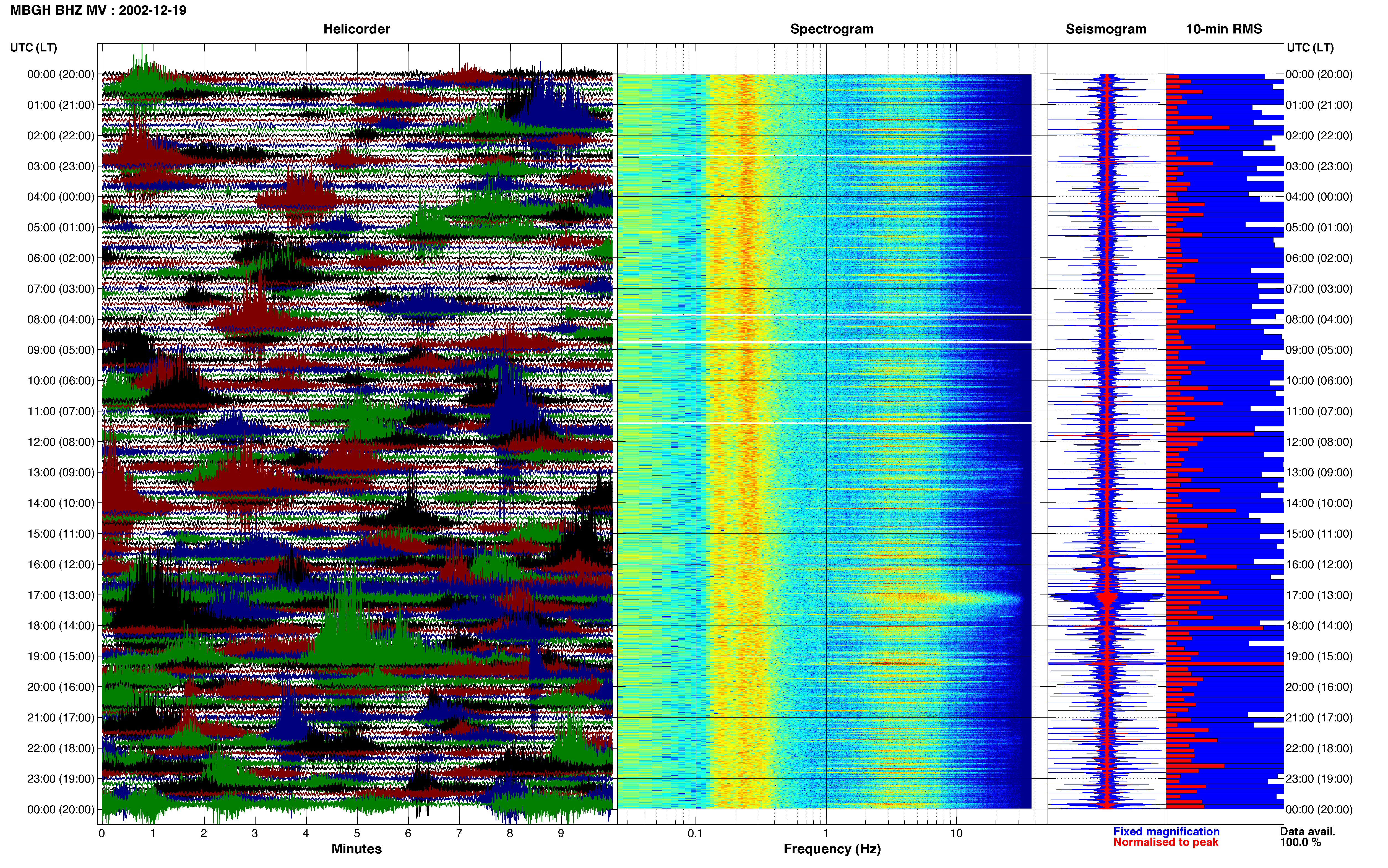Click left time label '21:00 (17:00)'
The width and height of the screenshot is (1388, 868).
(x=61, y=718)
